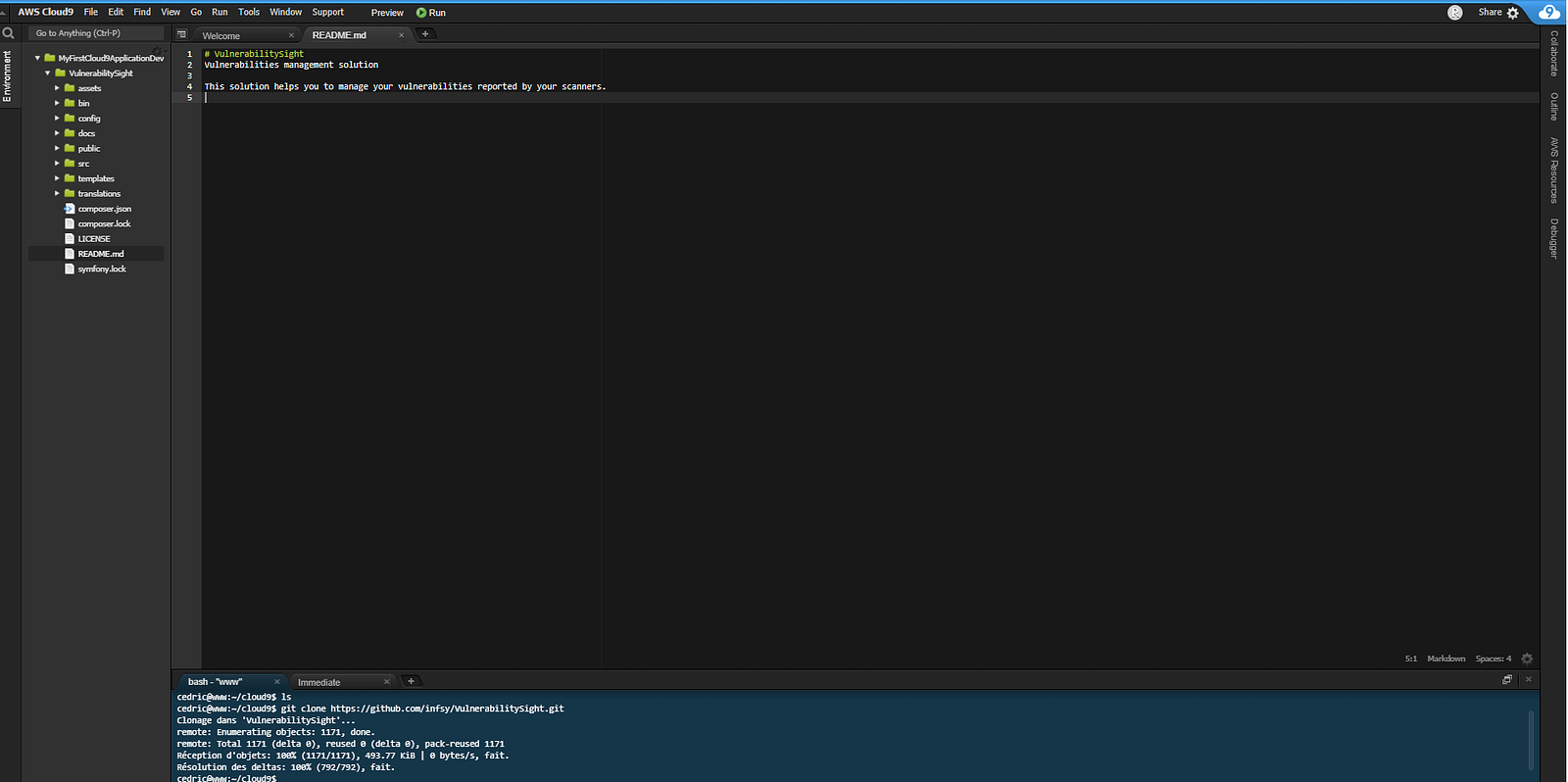
Task: Open the search magnifier in left sidebar
Action: 8,33
